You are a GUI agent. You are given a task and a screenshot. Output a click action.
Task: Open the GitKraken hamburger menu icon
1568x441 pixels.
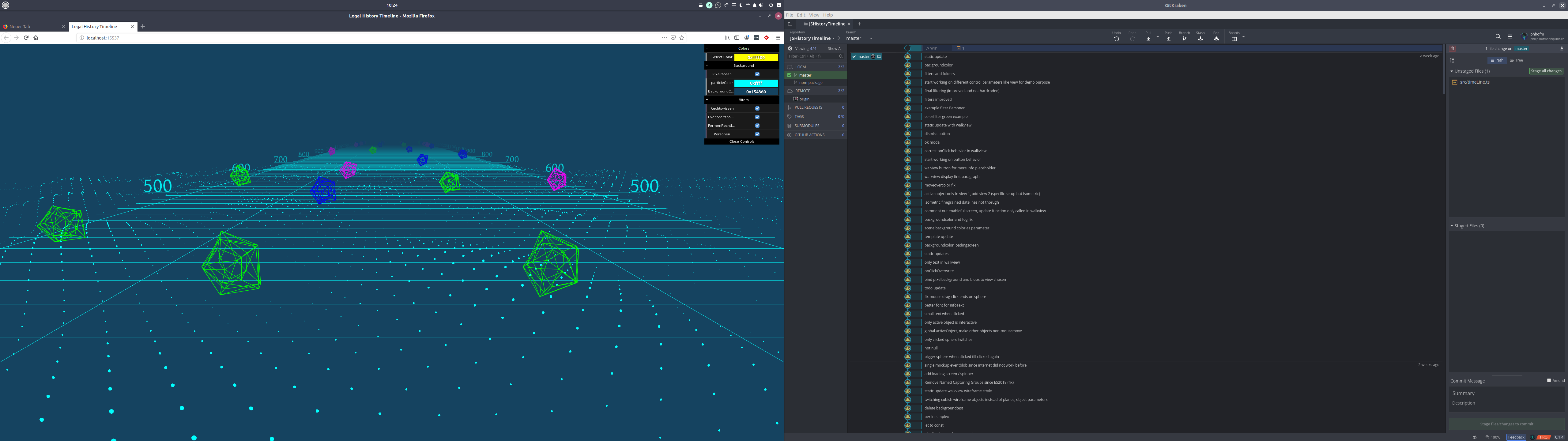coord(1510,36)
